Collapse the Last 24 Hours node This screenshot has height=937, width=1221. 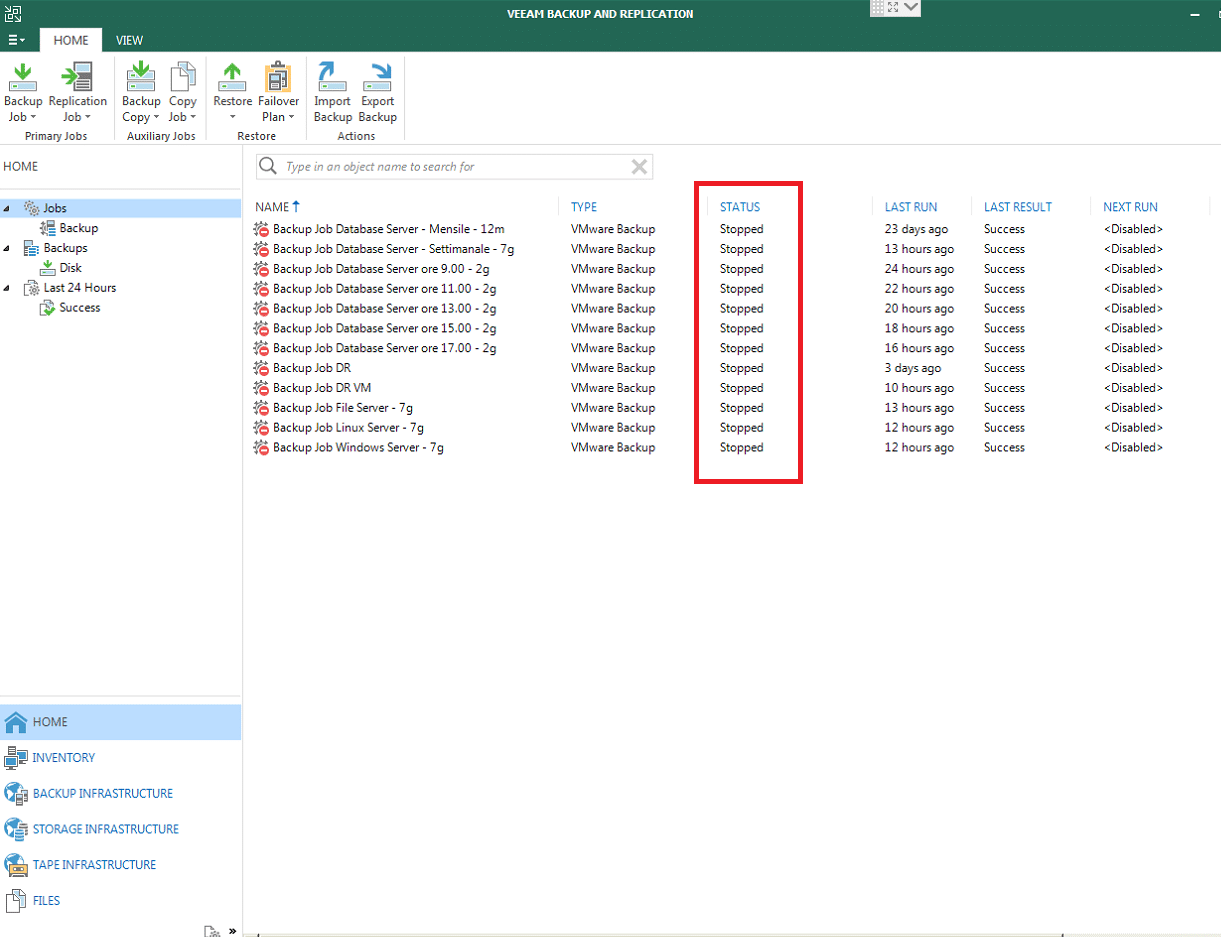8,288
